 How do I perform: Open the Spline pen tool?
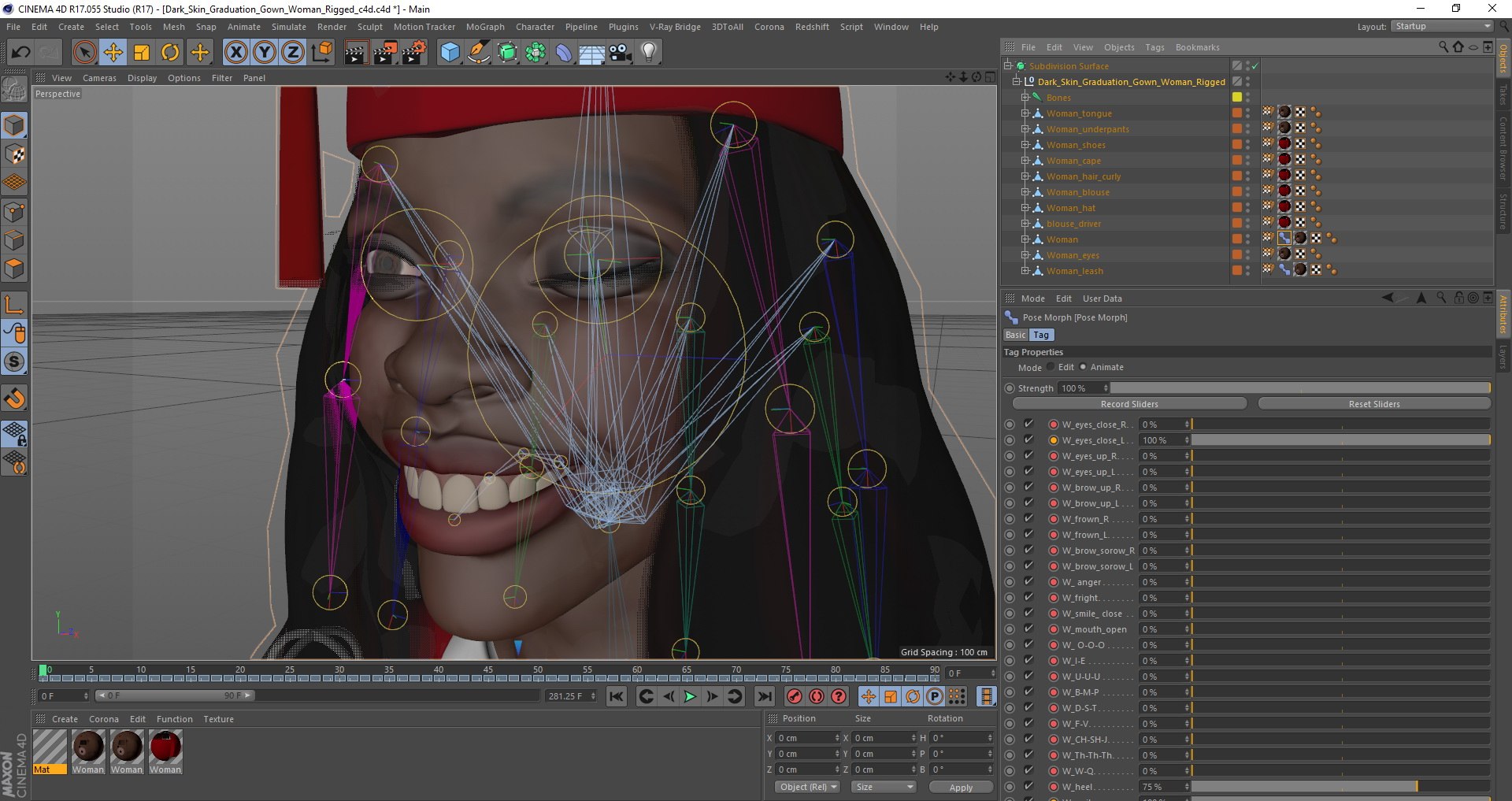[478, 53]
